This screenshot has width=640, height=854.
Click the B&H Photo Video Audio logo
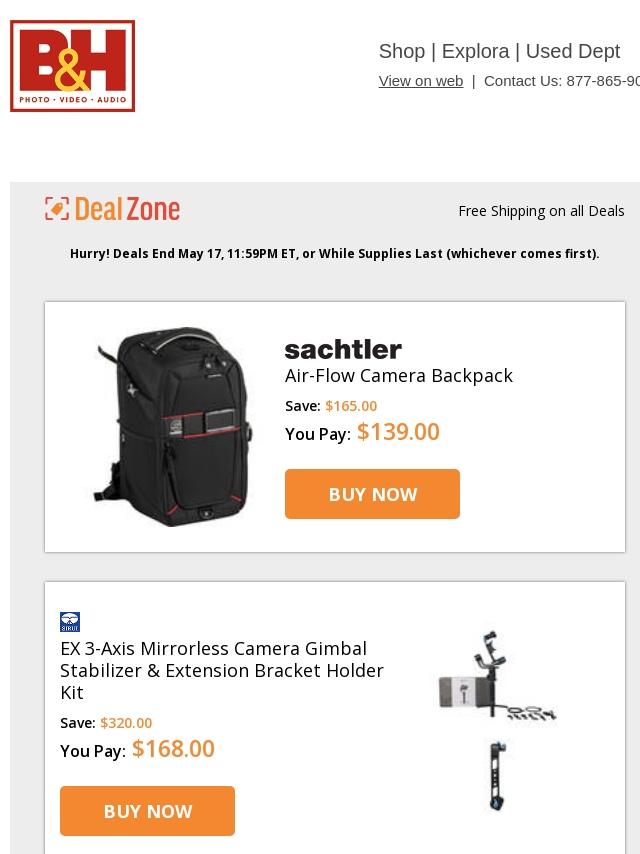(72, 66)
